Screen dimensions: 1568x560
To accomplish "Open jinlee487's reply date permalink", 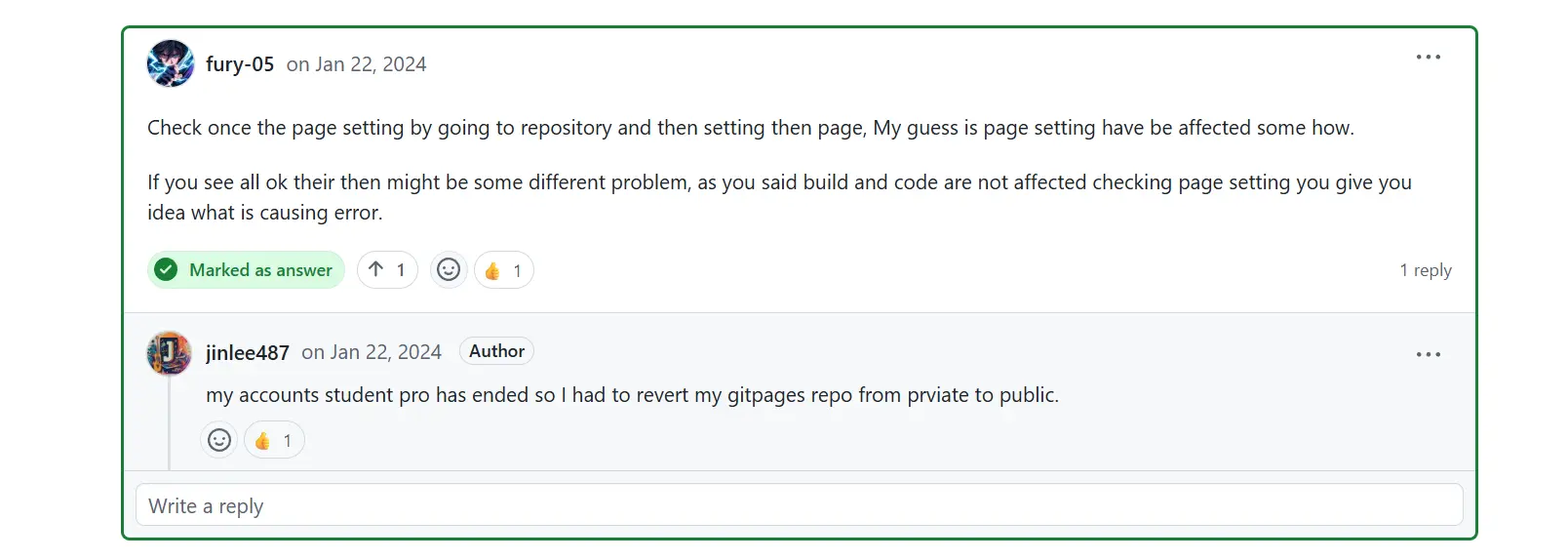I will (x=372, y=352).
